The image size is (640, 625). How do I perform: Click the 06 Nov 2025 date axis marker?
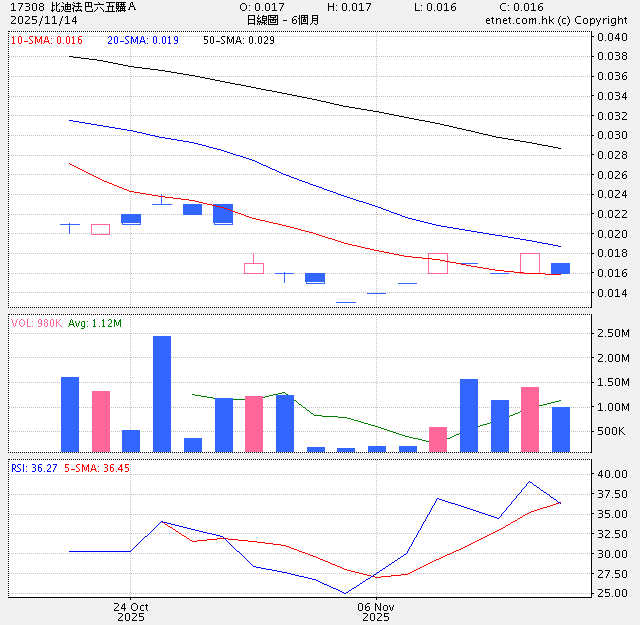coord(376,611)
